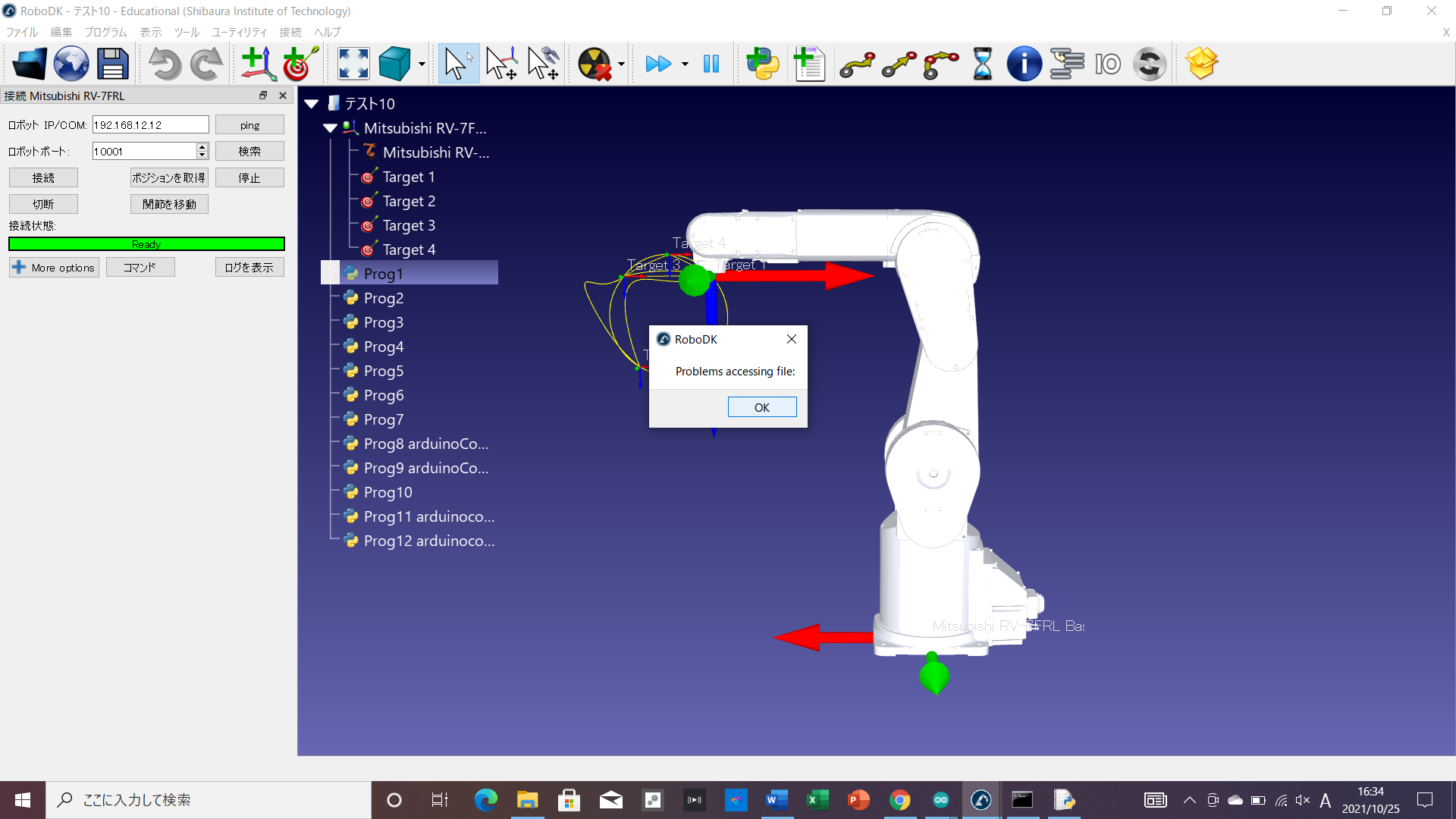This screenshot has height=819, width=1456.
Task: Collapse the Mitsubishi RV-7F base node
Action: [x=330, y=128]
